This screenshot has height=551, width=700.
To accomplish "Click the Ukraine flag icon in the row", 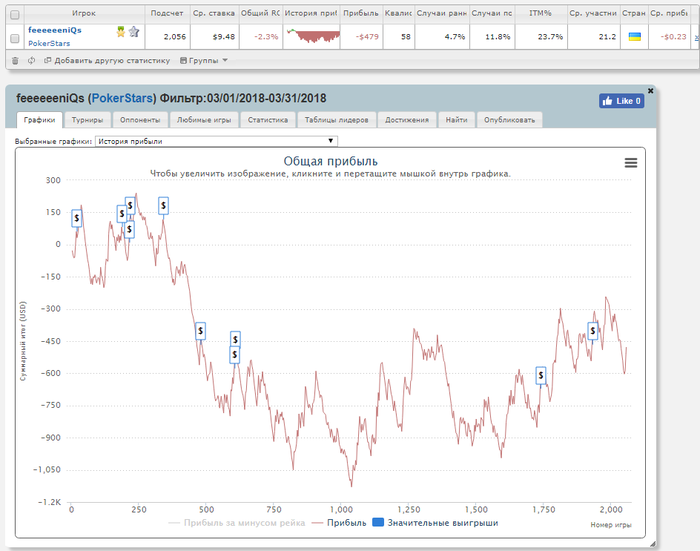I will click(634, 37).
